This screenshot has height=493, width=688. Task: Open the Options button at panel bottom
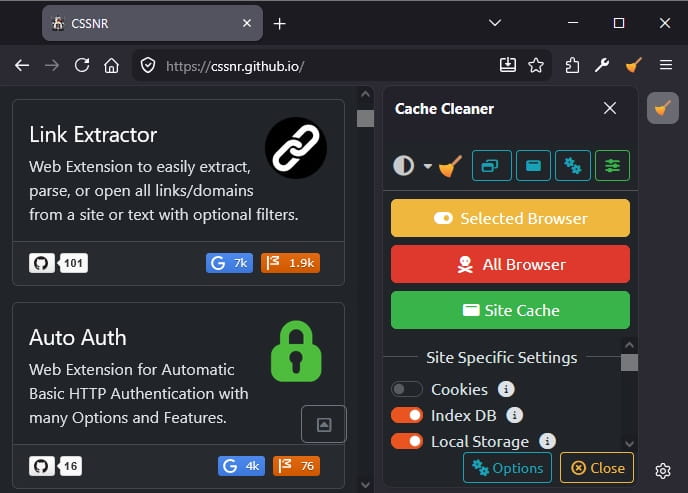pos(507,468)
